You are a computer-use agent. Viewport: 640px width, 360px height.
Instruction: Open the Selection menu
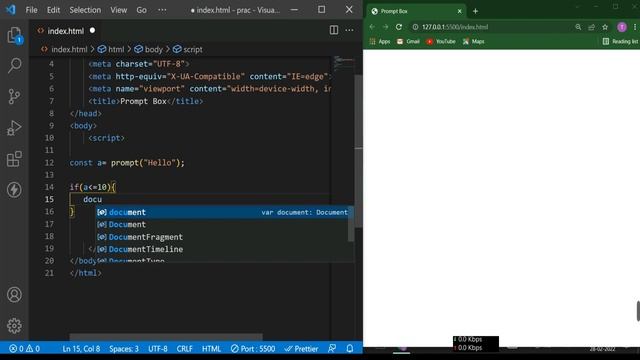85,10
